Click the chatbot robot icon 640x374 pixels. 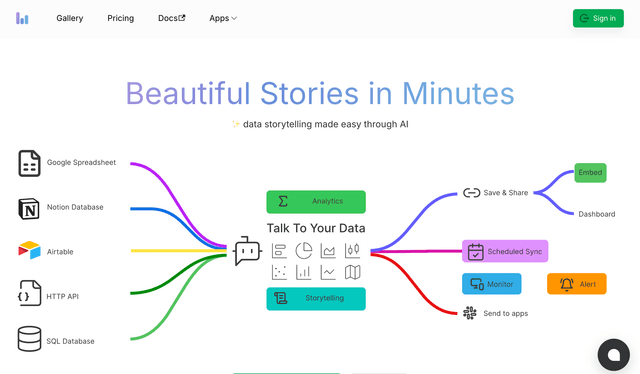point(247,251)
